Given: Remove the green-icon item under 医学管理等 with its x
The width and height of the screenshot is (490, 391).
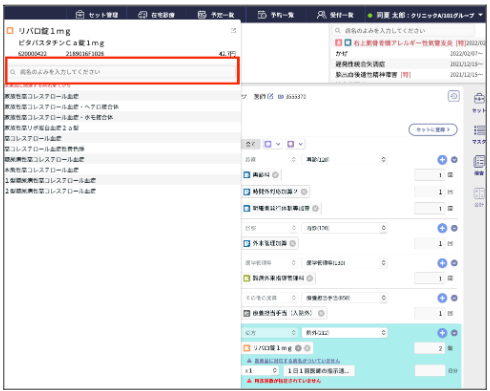Looking at the screenshot, I should [x=310, y=278].
